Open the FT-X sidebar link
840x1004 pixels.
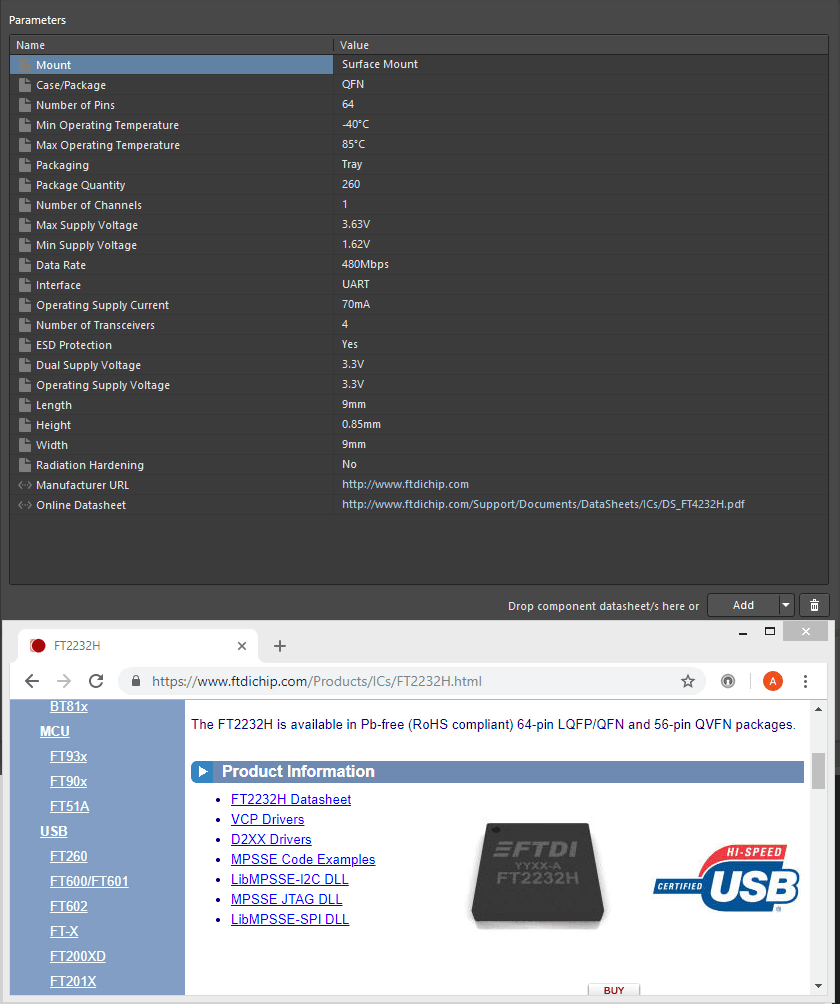(64, 931)
